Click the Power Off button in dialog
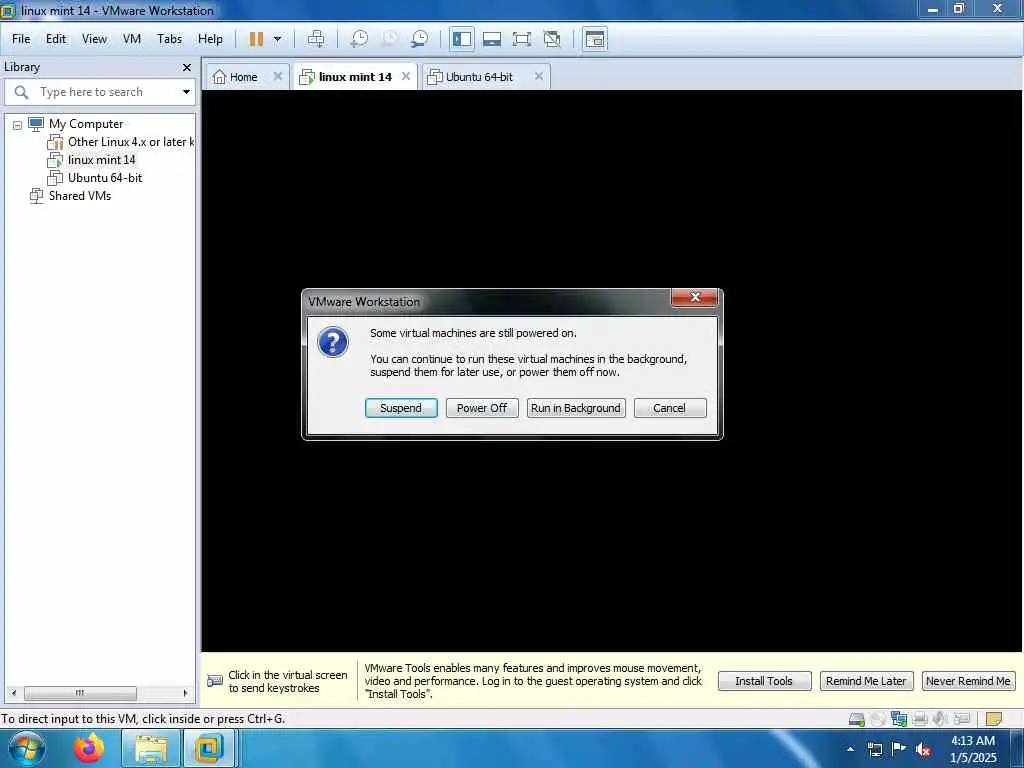This screenshot has width=1024, height=768. tap(482, 408)
